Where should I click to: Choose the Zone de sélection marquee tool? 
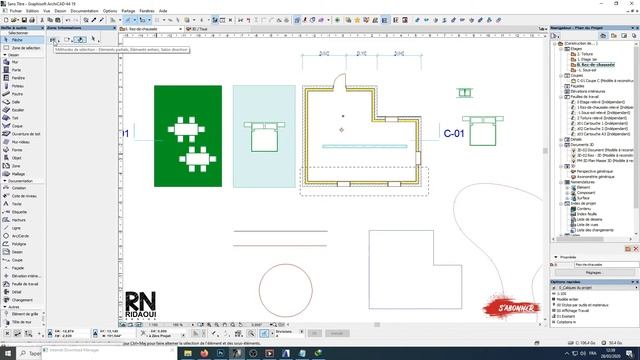click(22, 48)
